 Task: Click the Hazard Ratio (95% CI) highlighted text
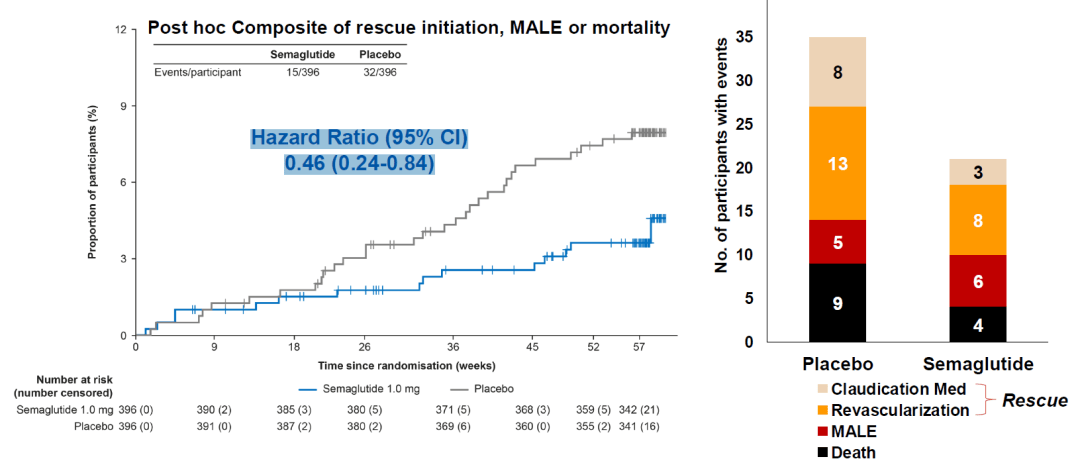[x=359, y=139]
